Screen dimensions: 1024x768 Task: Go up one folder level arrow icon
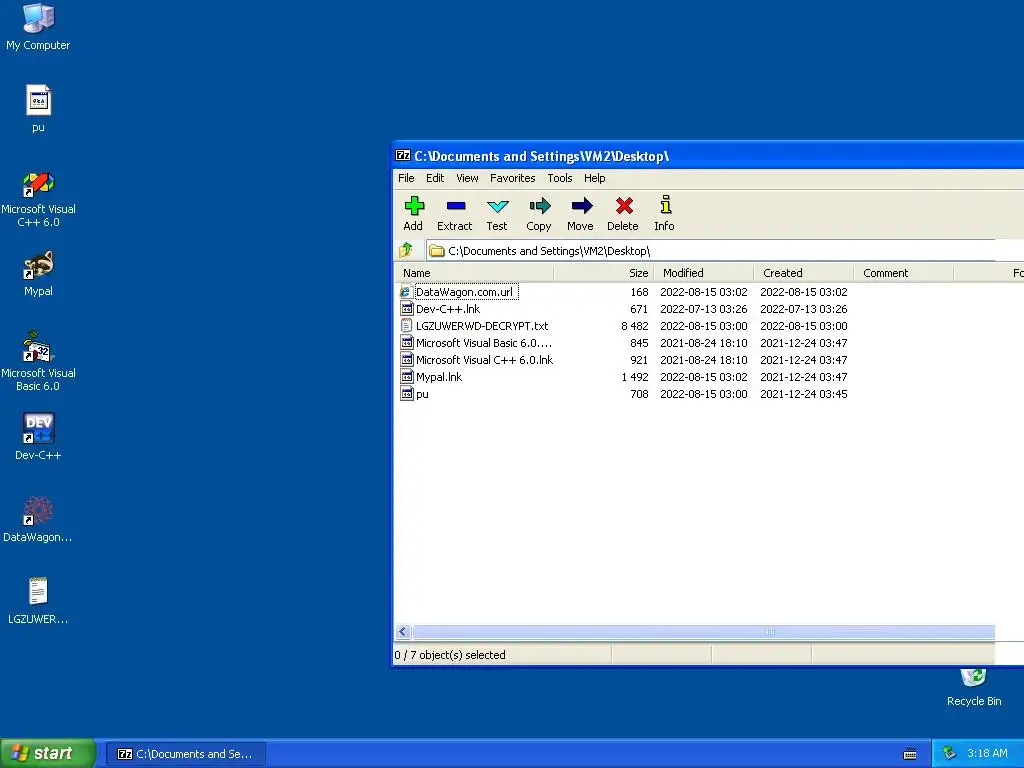406,250
